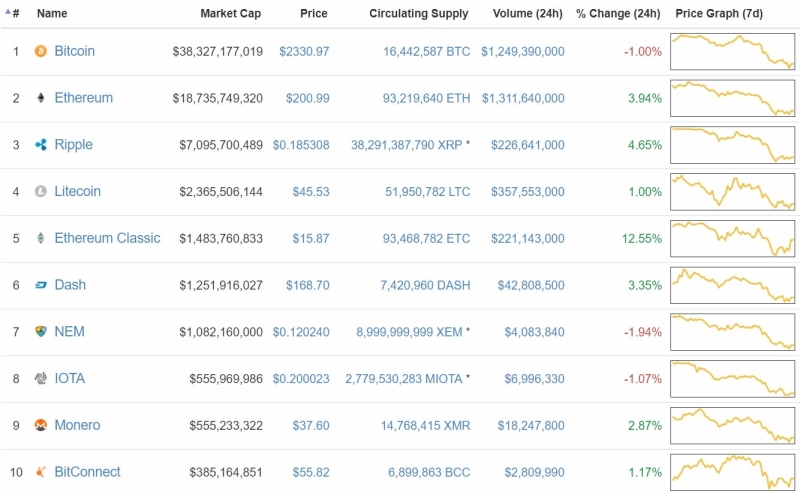Click Ripple price $0.185308

click(301, 145)
